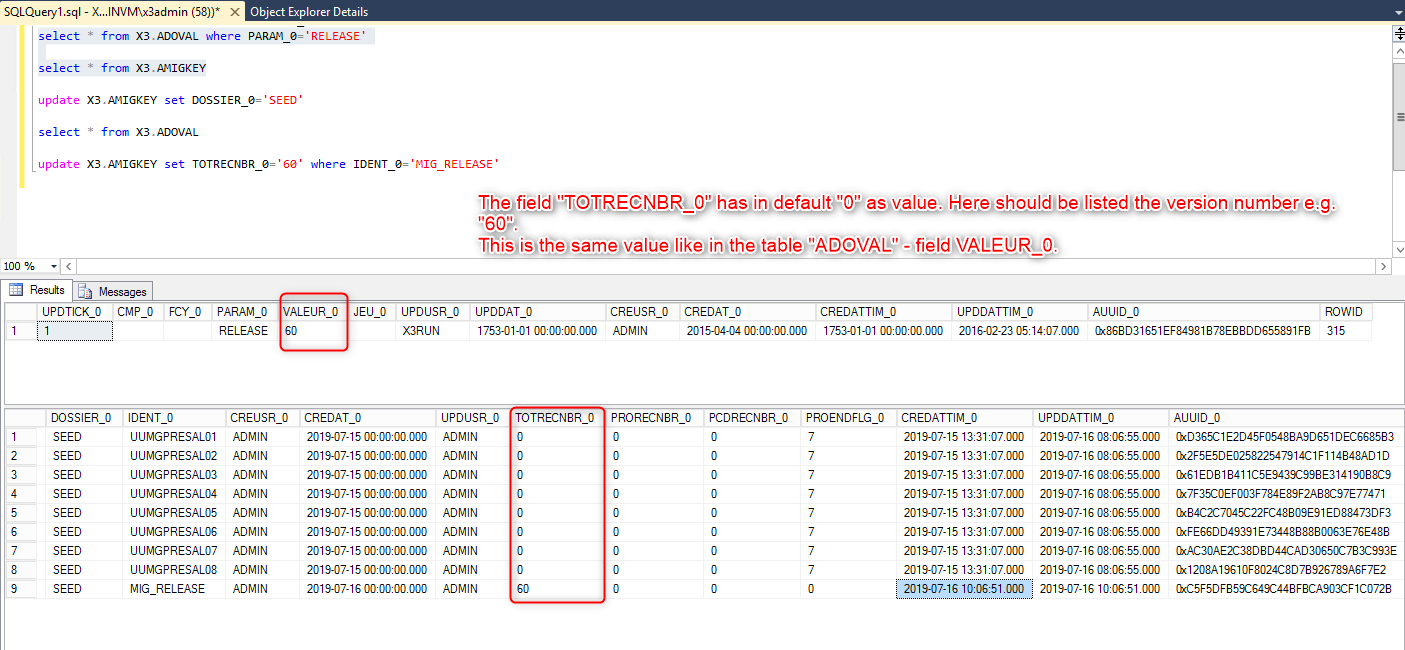Click the left arrow of the horizontal scrollbar
The height and width of the screenshot is (650, 1405).
coord(68,266)
